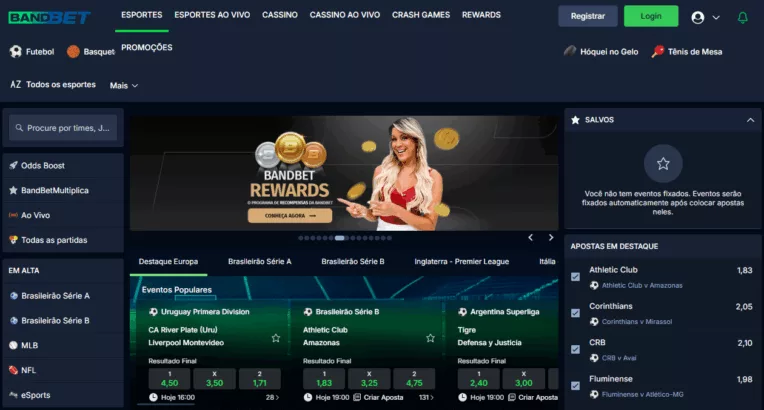Collapse the Salvos panel
Image resolution: width=764 pixels, height=410 pixels.
click(750, 120)
